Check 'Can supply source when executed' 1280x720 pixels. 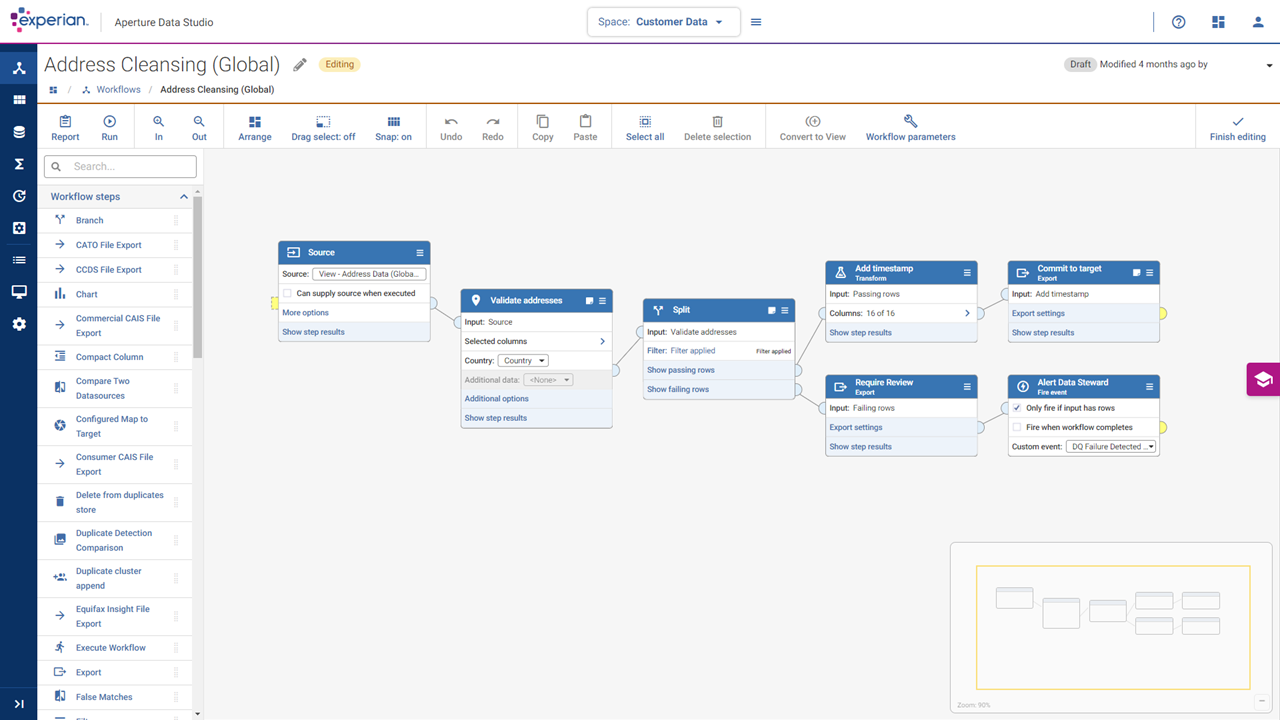point(286,293)
